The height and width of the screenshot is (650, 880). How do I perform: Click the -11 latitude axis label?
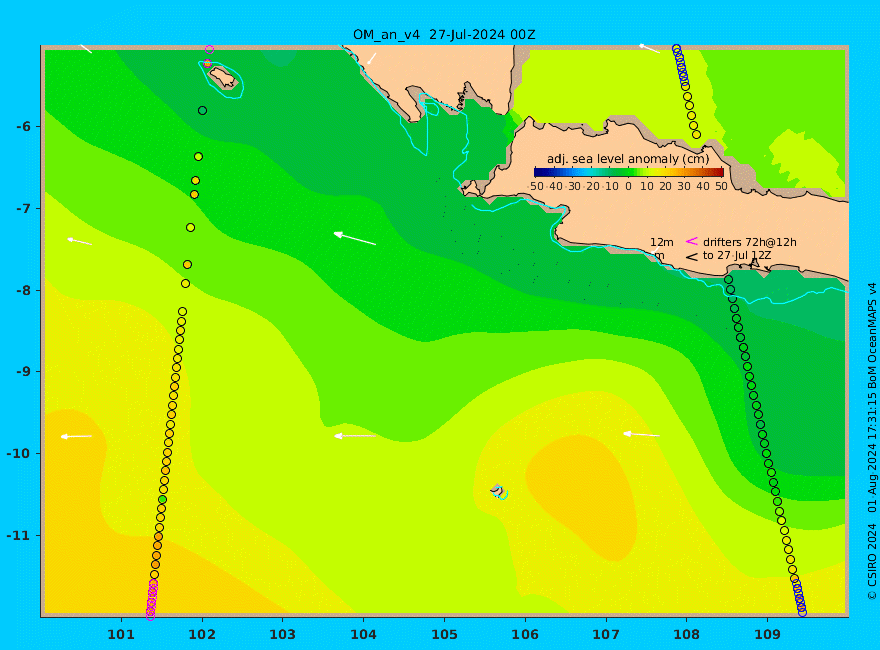[x=20, y=535]
